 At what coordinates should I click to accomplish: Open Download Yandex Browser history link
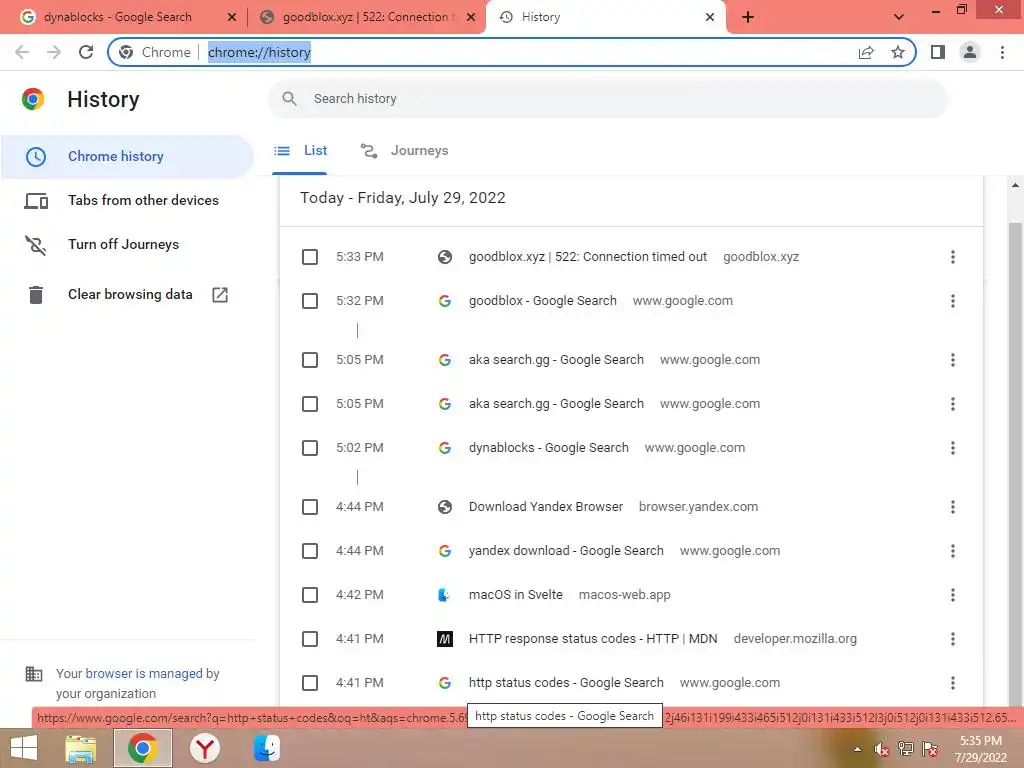pyautogui.click(x=546, y=507)
